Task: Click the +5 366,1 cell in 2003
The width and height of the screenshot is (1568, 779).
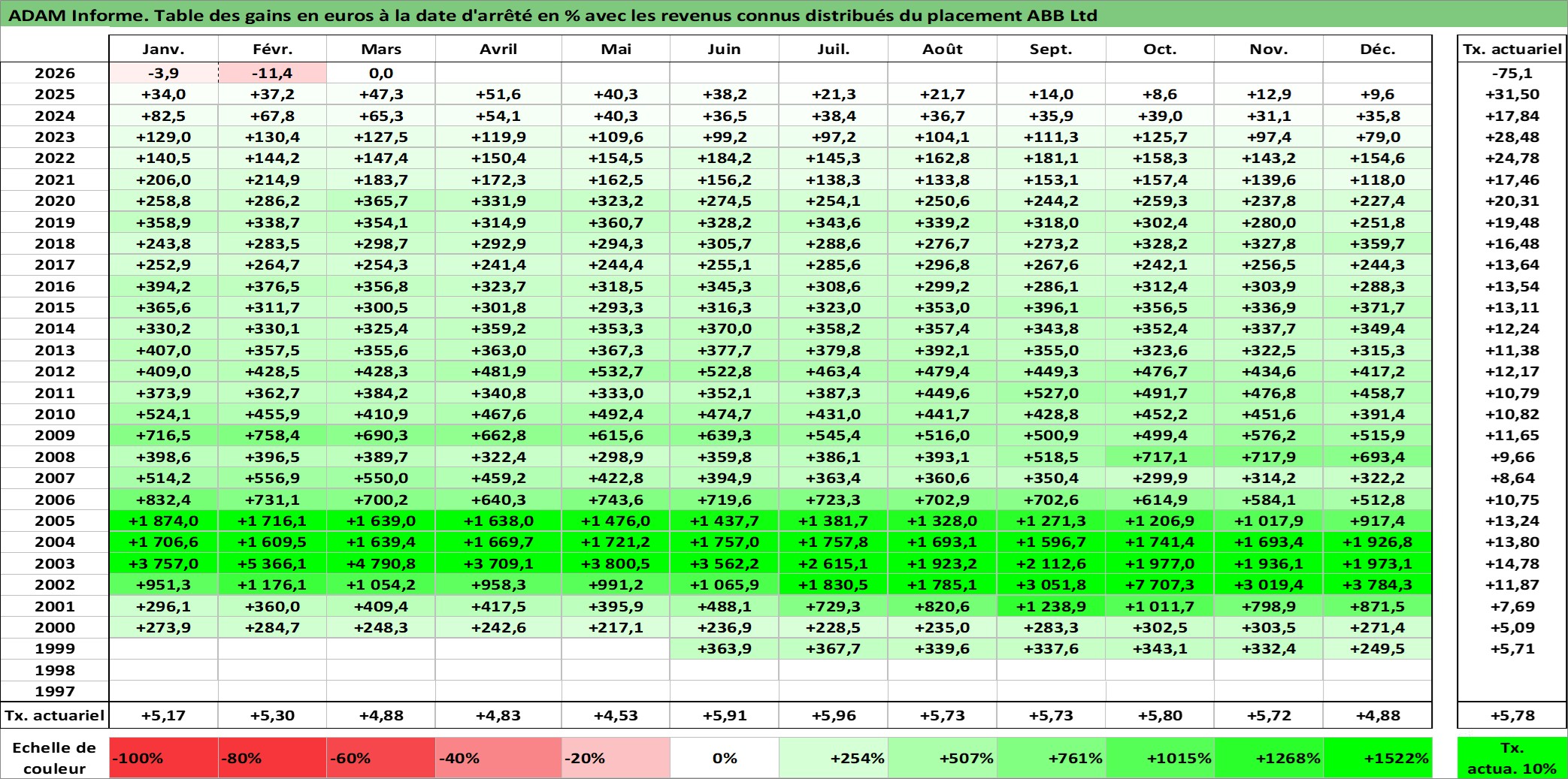Action: [272, 563]
